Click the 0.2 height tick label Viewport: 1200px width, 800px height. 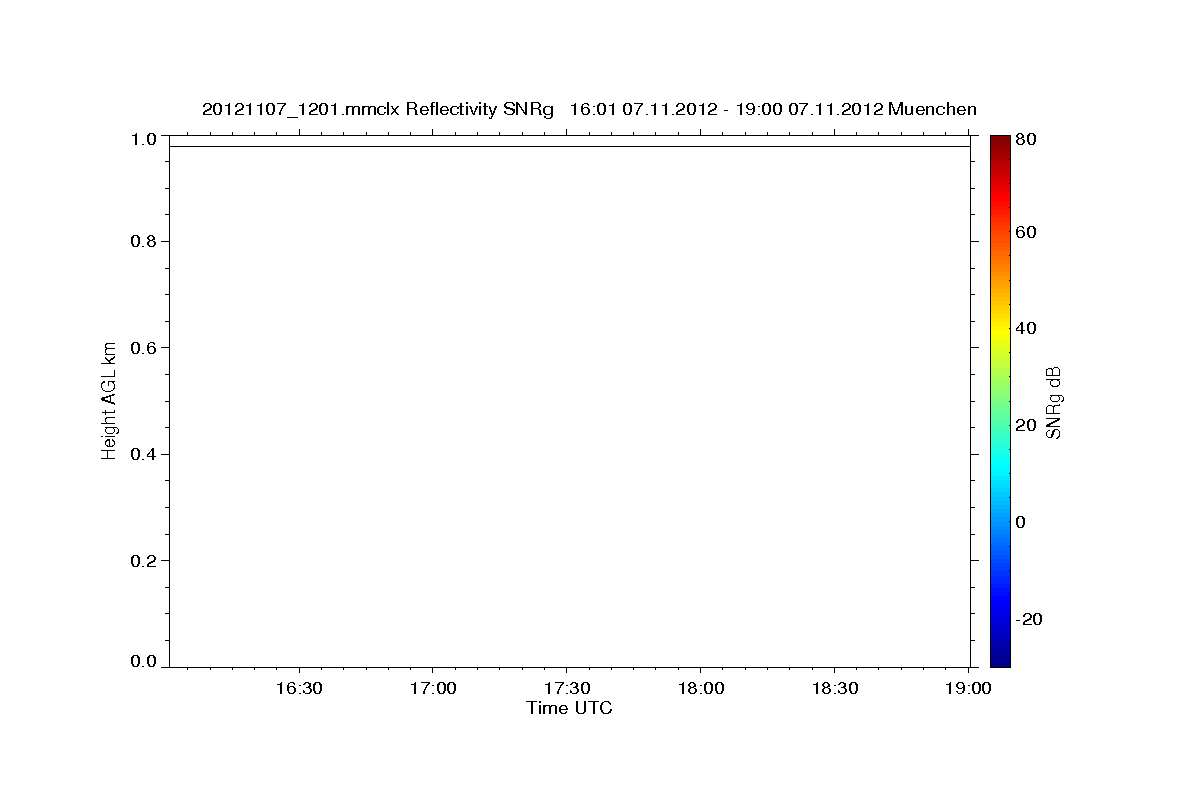pyautogui.click(x=145, y=561)
